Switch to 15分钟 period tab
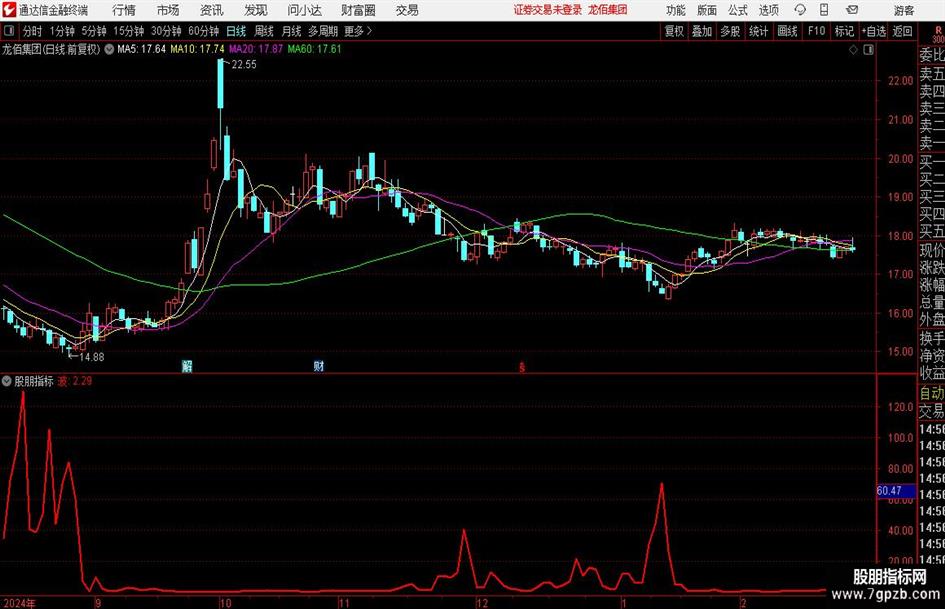The image size is (945, 609). (128, 31)
